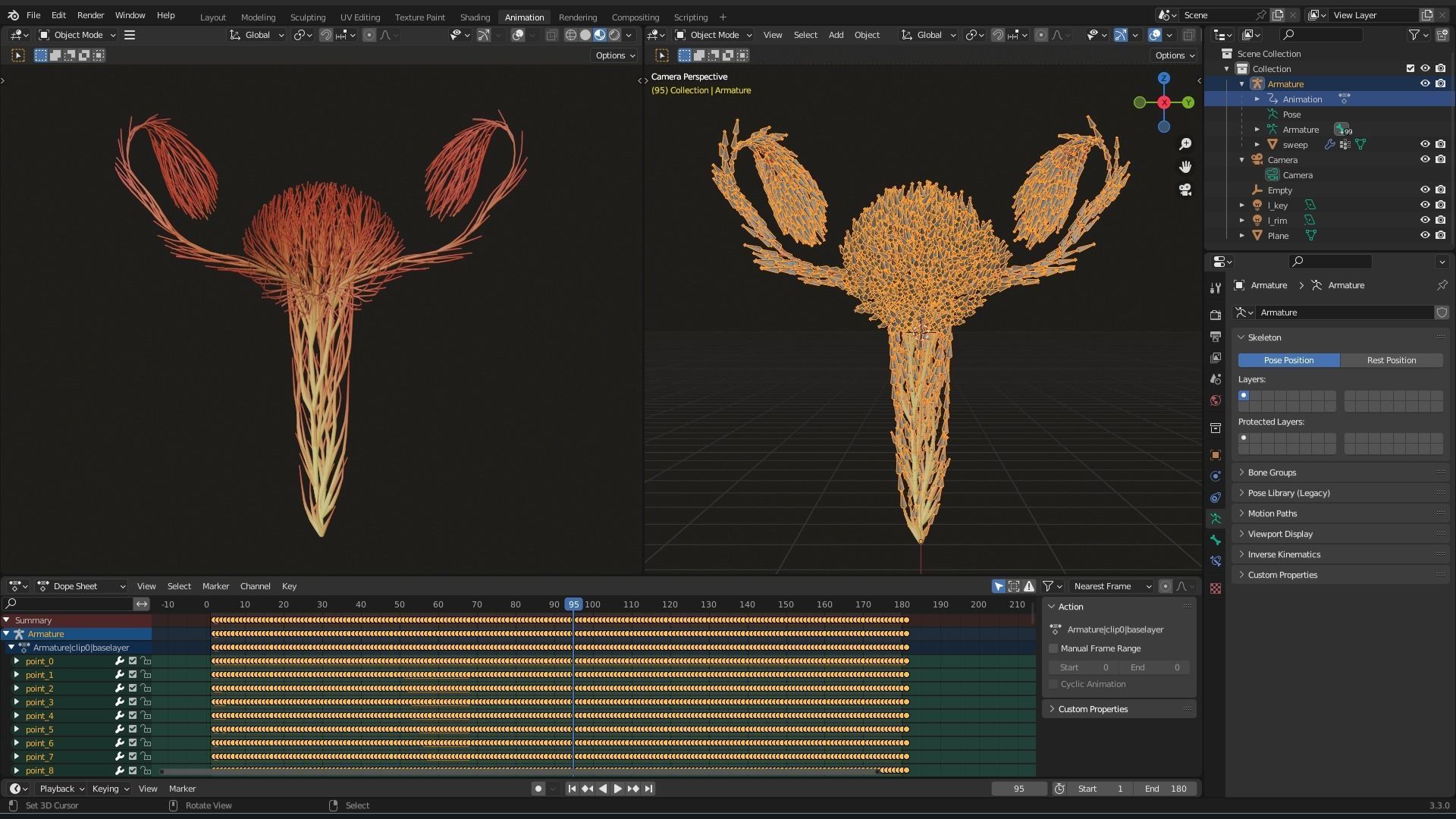Click the armature fake user shield icon
The image size is (1456, 819).
pyautogui.click(x=1442, y=312)
